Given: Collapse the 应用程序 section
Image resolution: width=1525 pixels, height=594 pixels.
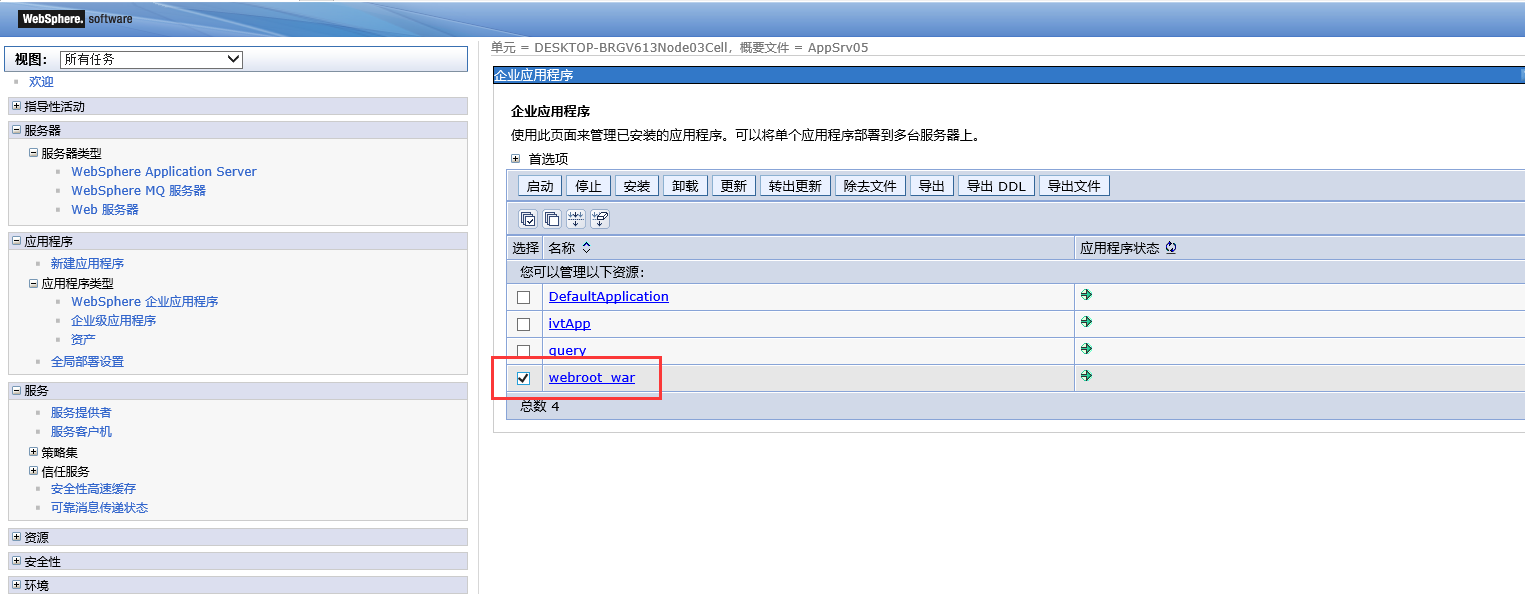Looking at the screenshot, I should tap(16, 241).
